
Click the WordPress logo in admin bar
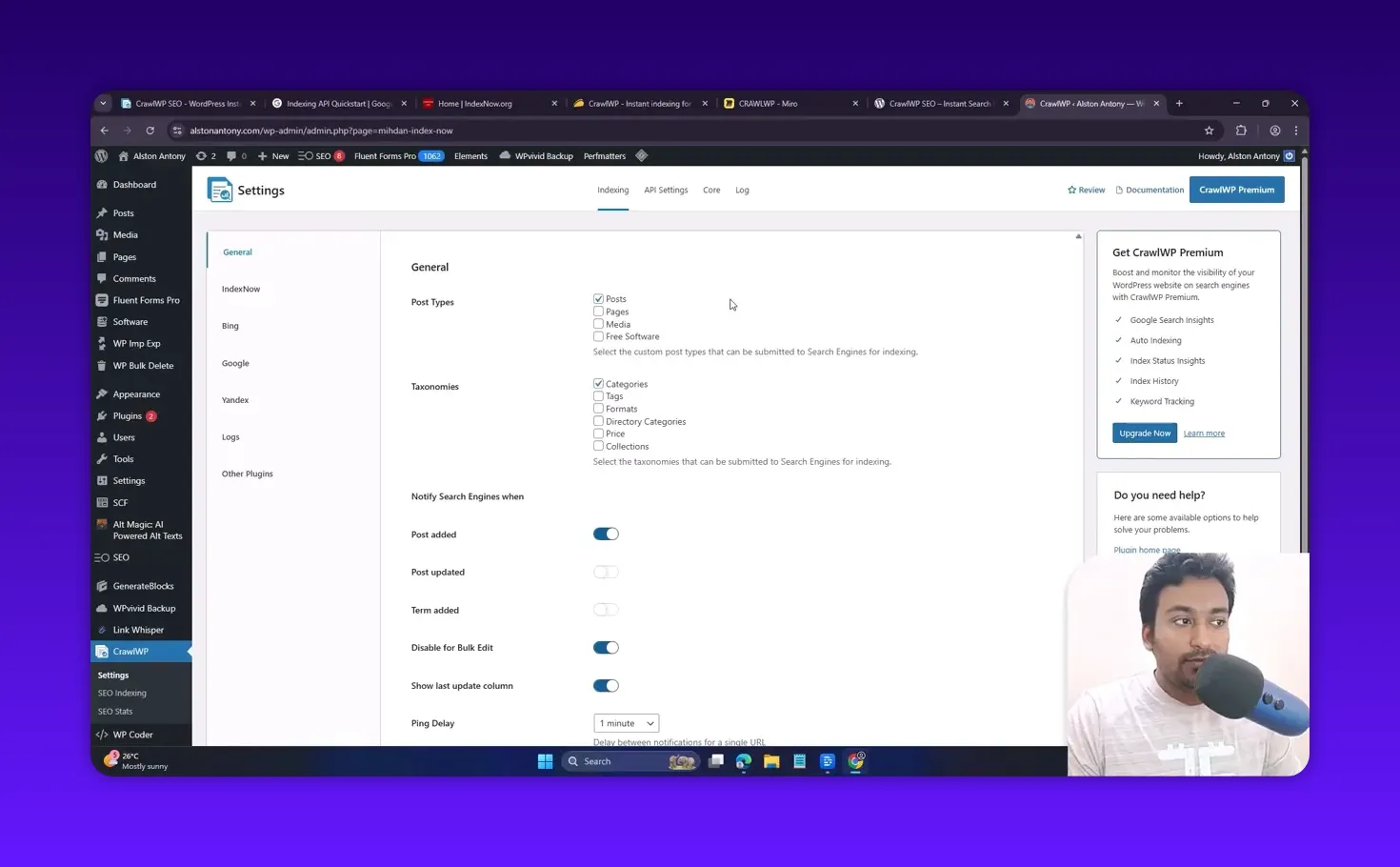[x=102, y=156]
